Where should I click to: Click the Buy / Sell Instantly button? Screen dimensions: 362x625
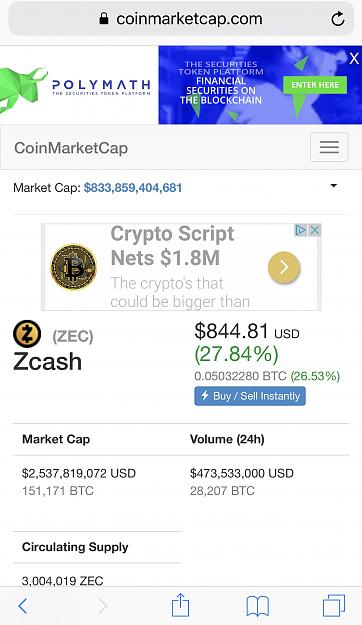(250, 396)
